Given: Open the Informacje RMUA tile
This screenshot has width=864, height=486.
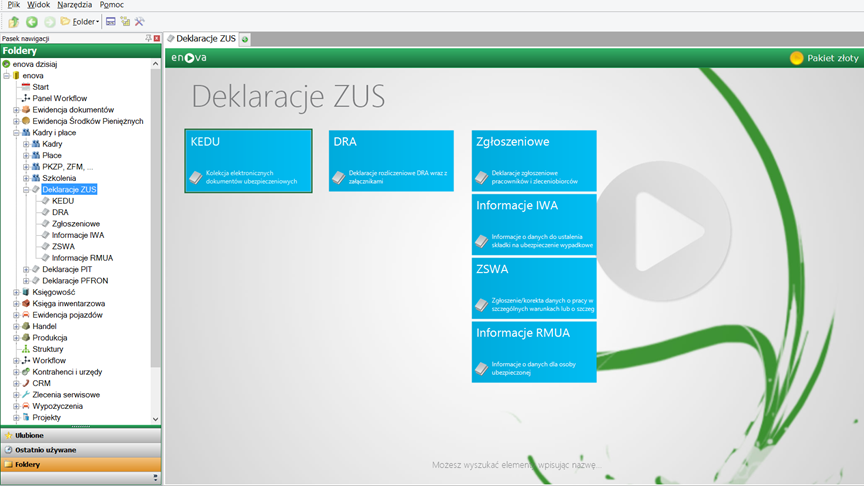Looking at the screenshot, I should pyautogui.click(x=534, y=352).
